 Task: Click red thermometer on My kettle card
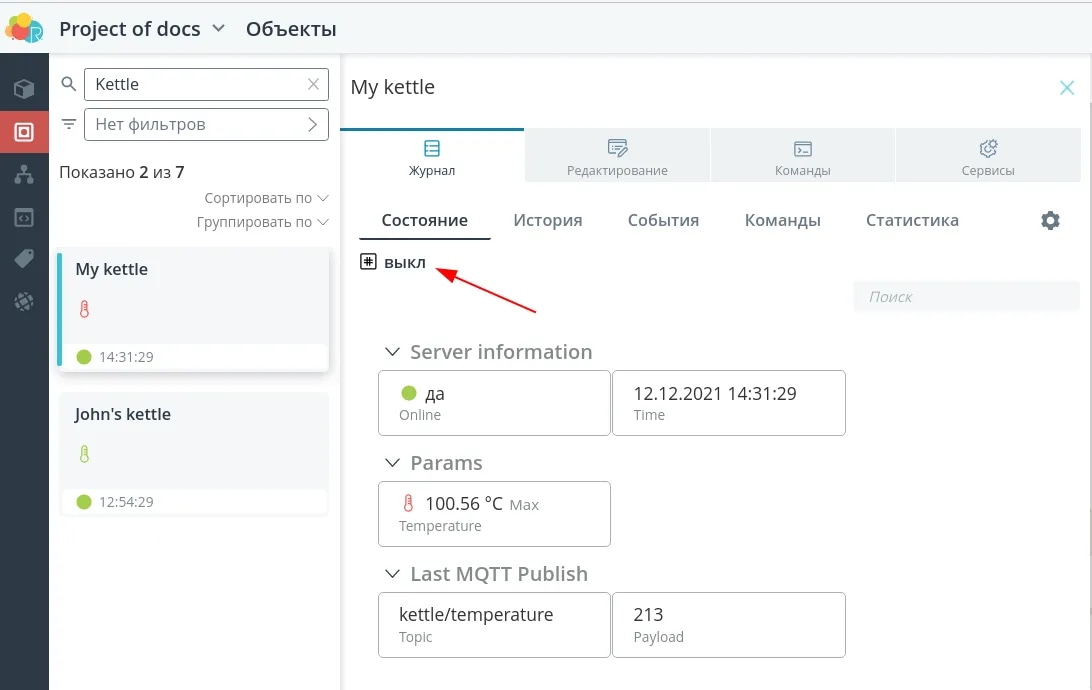[84, 309]
